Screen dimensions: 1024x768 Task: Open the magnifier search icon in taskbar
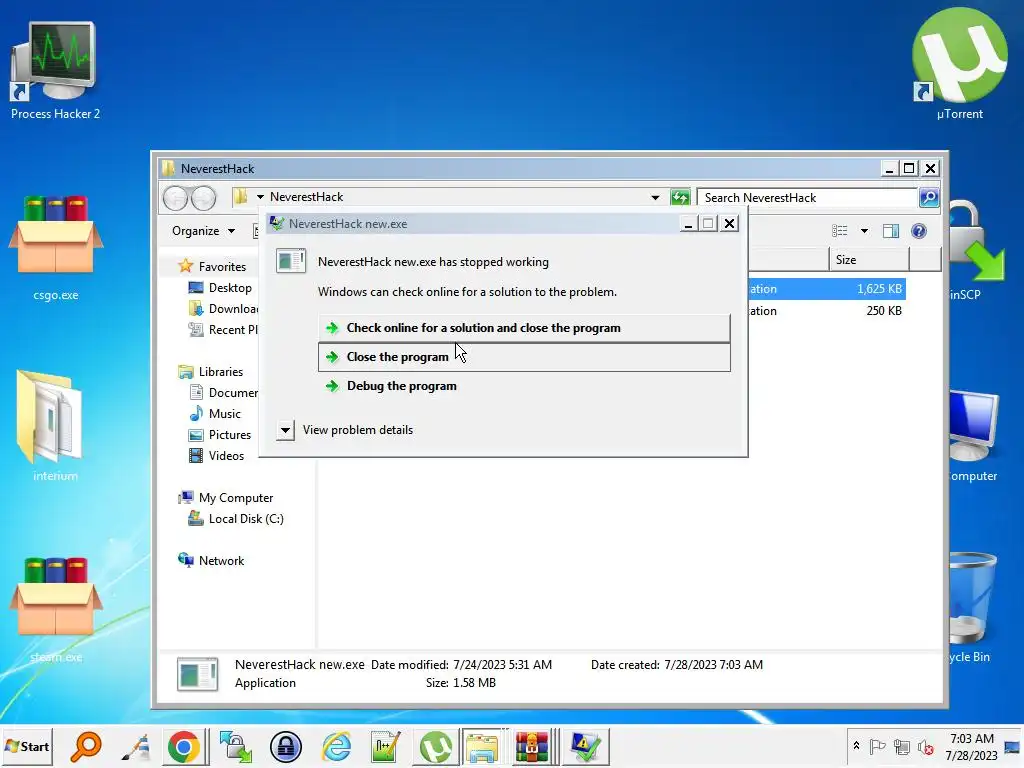click(86, 746)
